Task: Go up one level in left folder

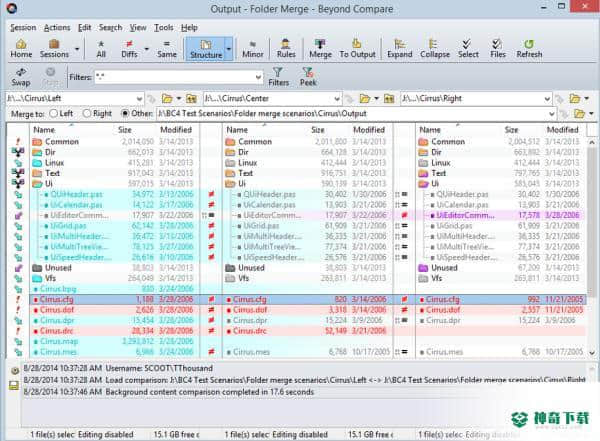Action: click(191, 99)
